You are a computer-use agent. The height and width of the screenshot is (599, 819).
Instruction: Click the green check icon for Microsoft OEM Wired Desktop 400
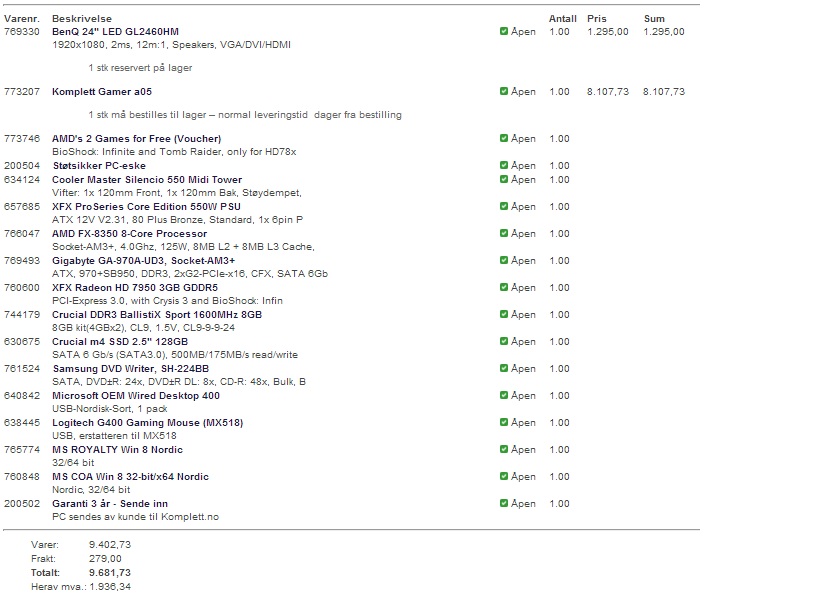(504, 395)
